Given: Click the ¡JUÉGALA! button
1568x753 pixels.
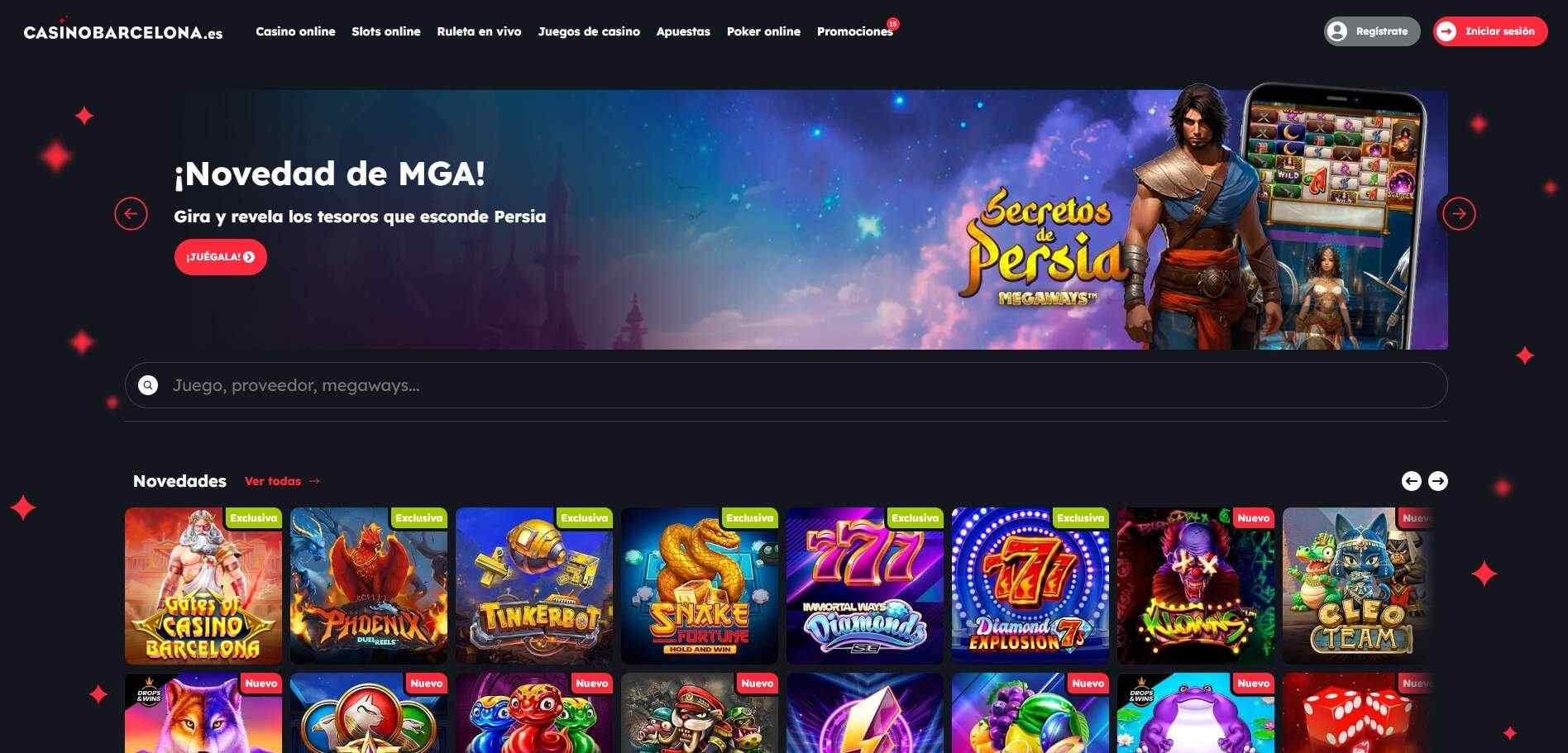Looking at the screenshot, I should click(221, 257).
